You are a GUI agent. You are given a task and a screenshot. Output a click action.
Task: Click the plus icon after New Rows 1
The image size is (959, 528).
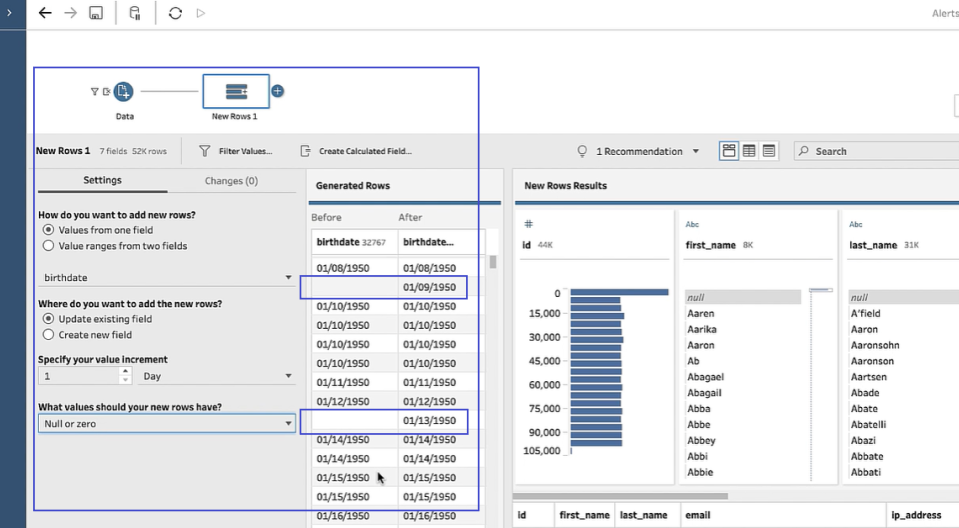coord(278,91)
